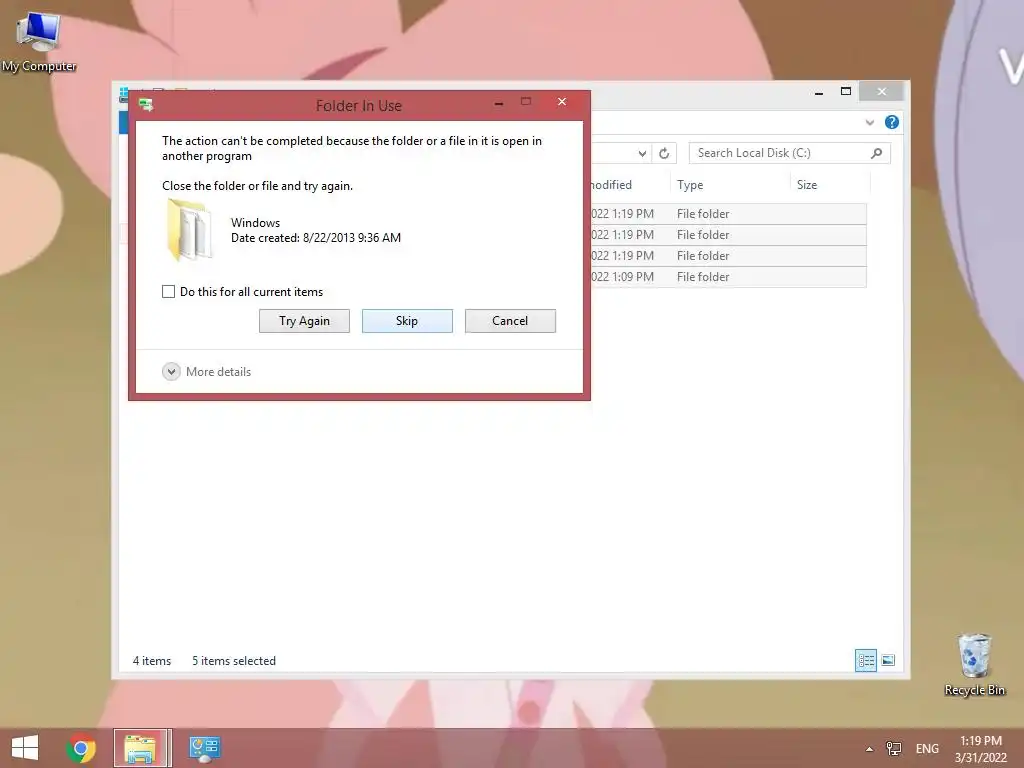Click '5 items selected' in status bar
Screen dimensions: 1024x768
point(234,661)
